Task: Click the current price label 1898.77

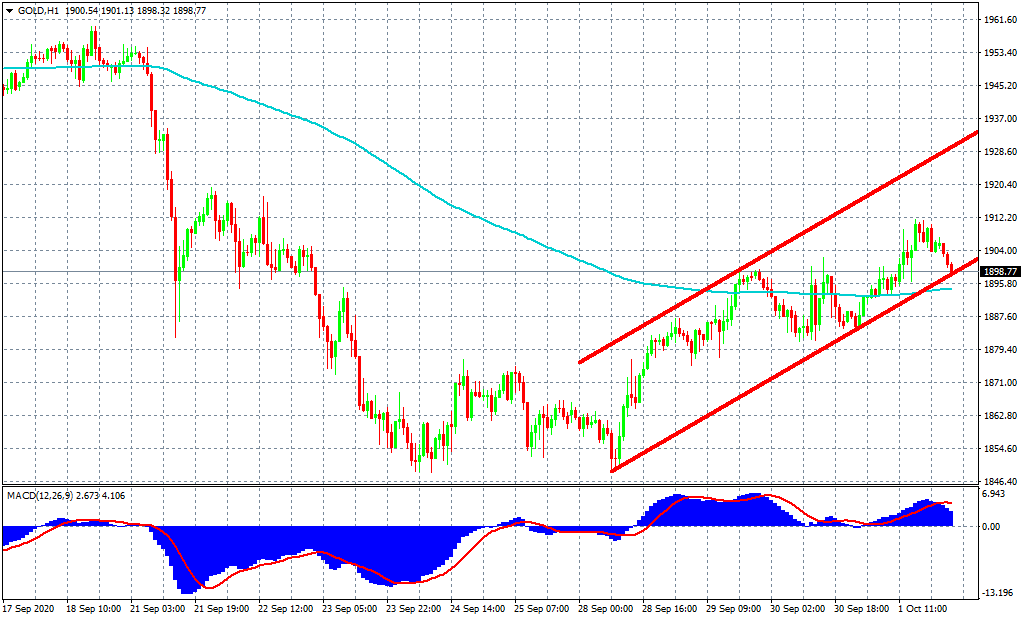Action: pos(1000,271)
